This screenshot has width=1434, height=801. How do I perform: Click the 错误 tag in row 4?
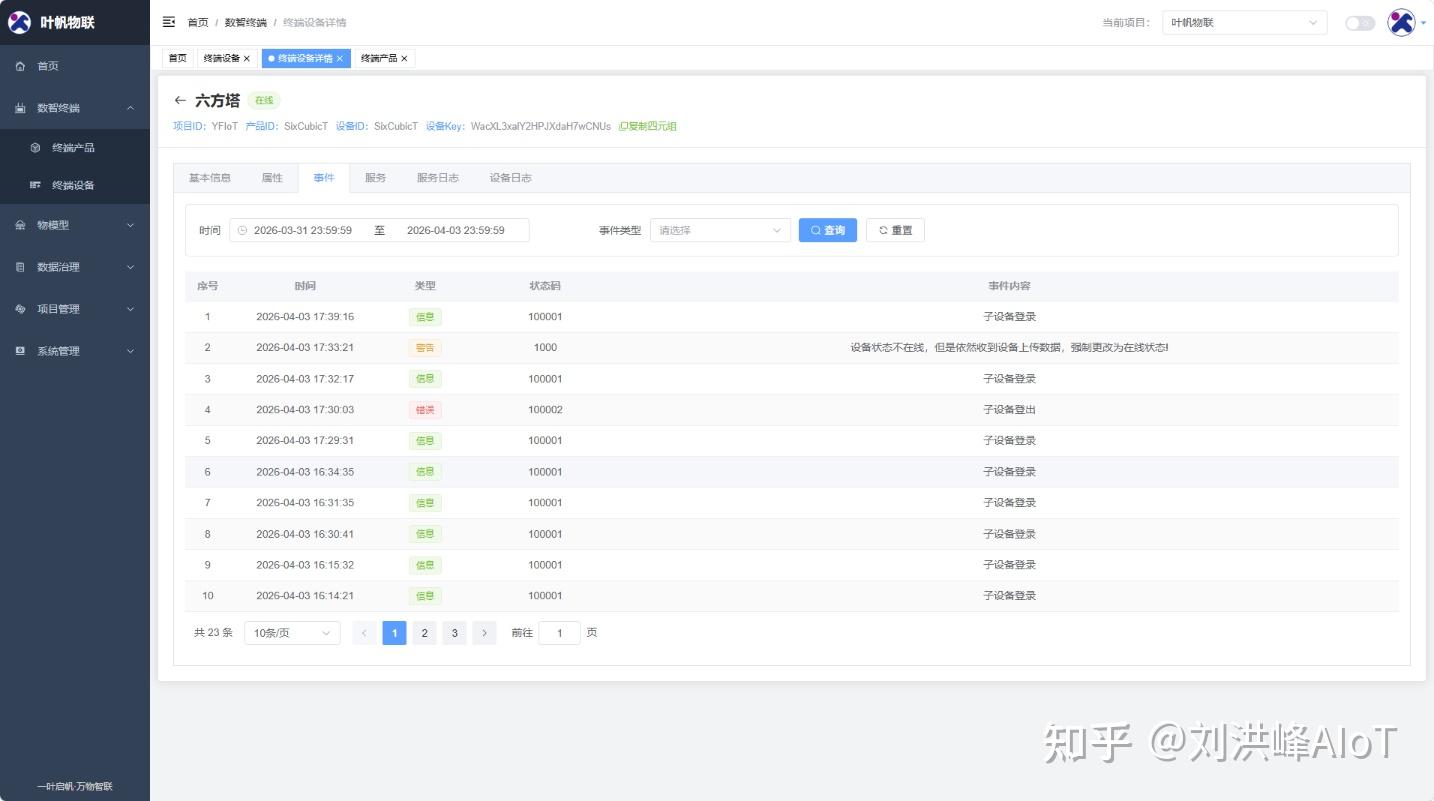click(425, 410)
